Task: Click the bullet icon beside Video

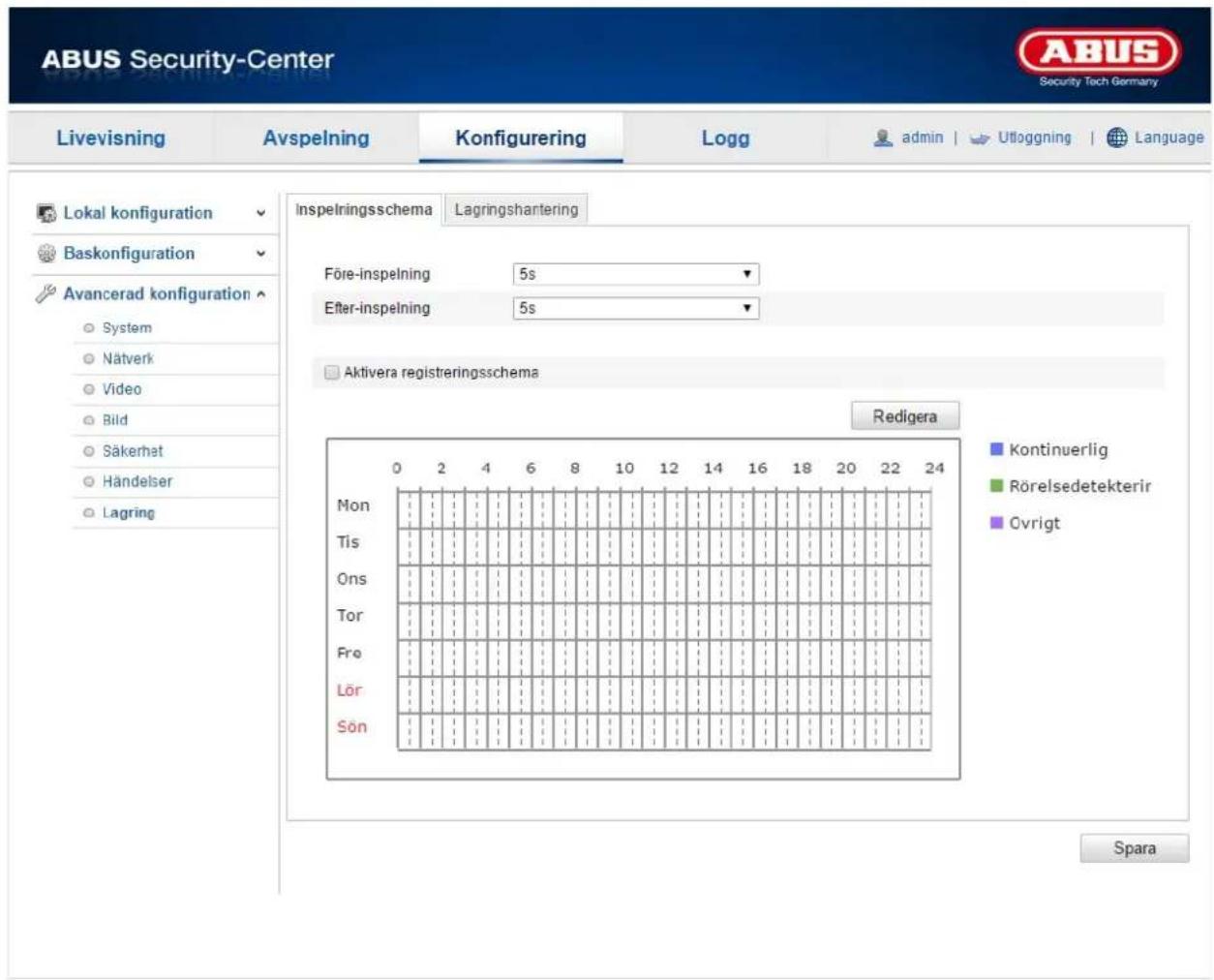Action: pyautogui.click(x=89, y=389)
